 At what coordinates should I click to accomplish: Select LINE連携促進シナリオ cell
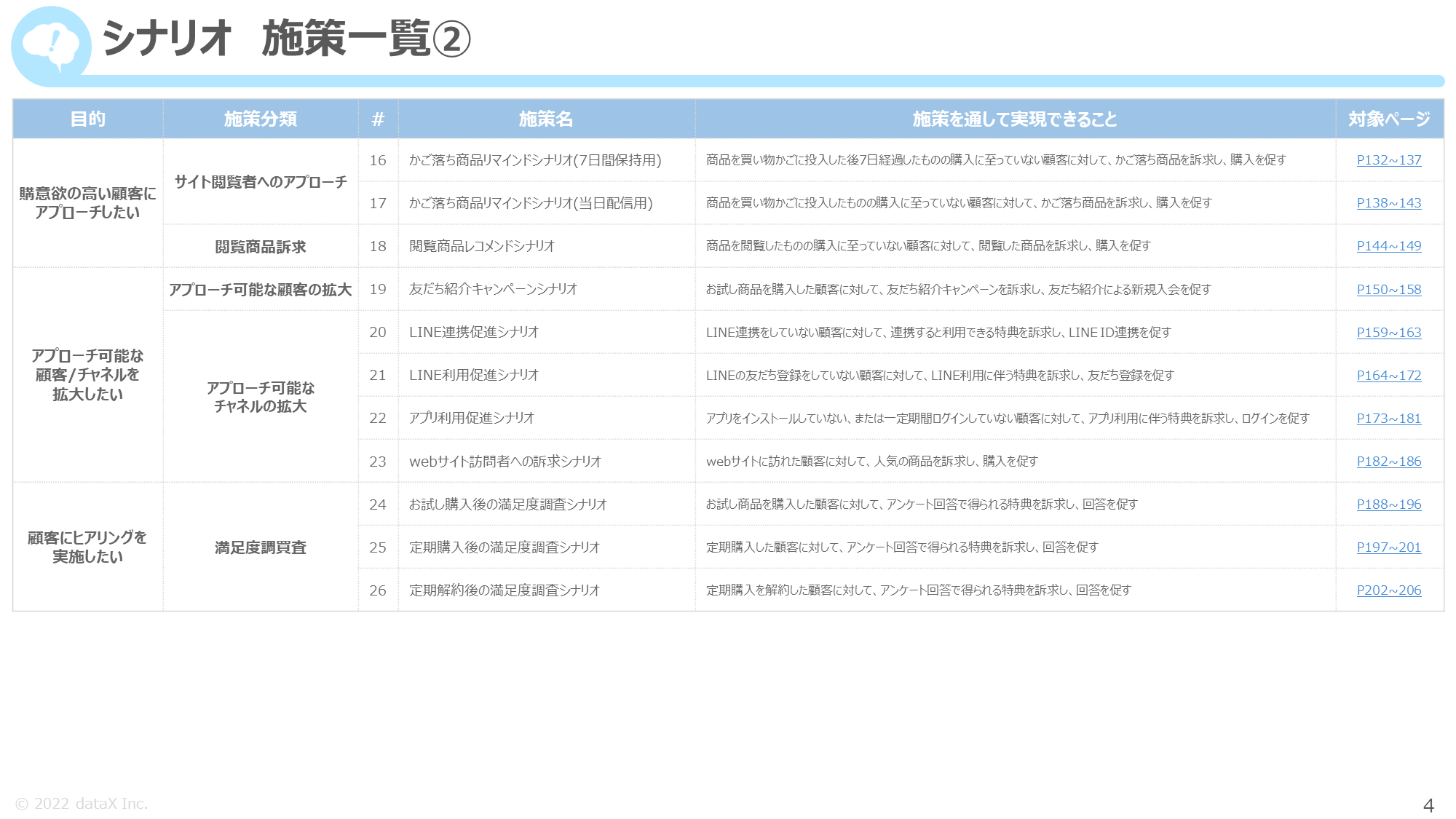pyautogui.click(x=546, y=332)
